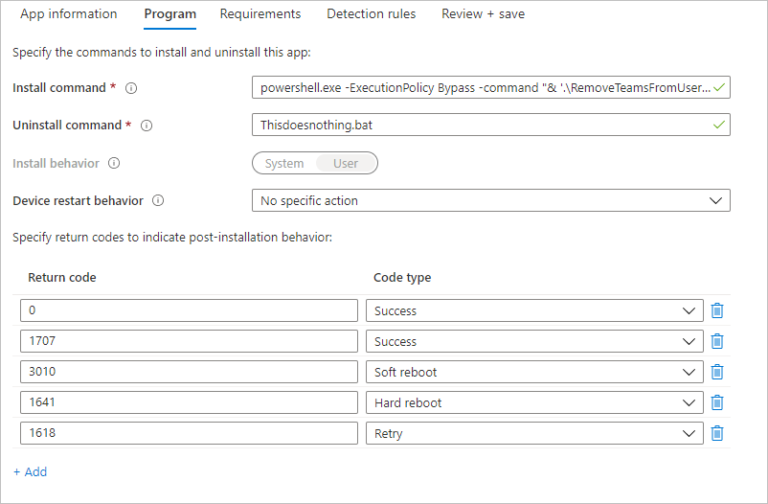Open the Install behavior info icon
Image resolution: width=768 pixels, height=504 pixels.
(x=114, y=163)
